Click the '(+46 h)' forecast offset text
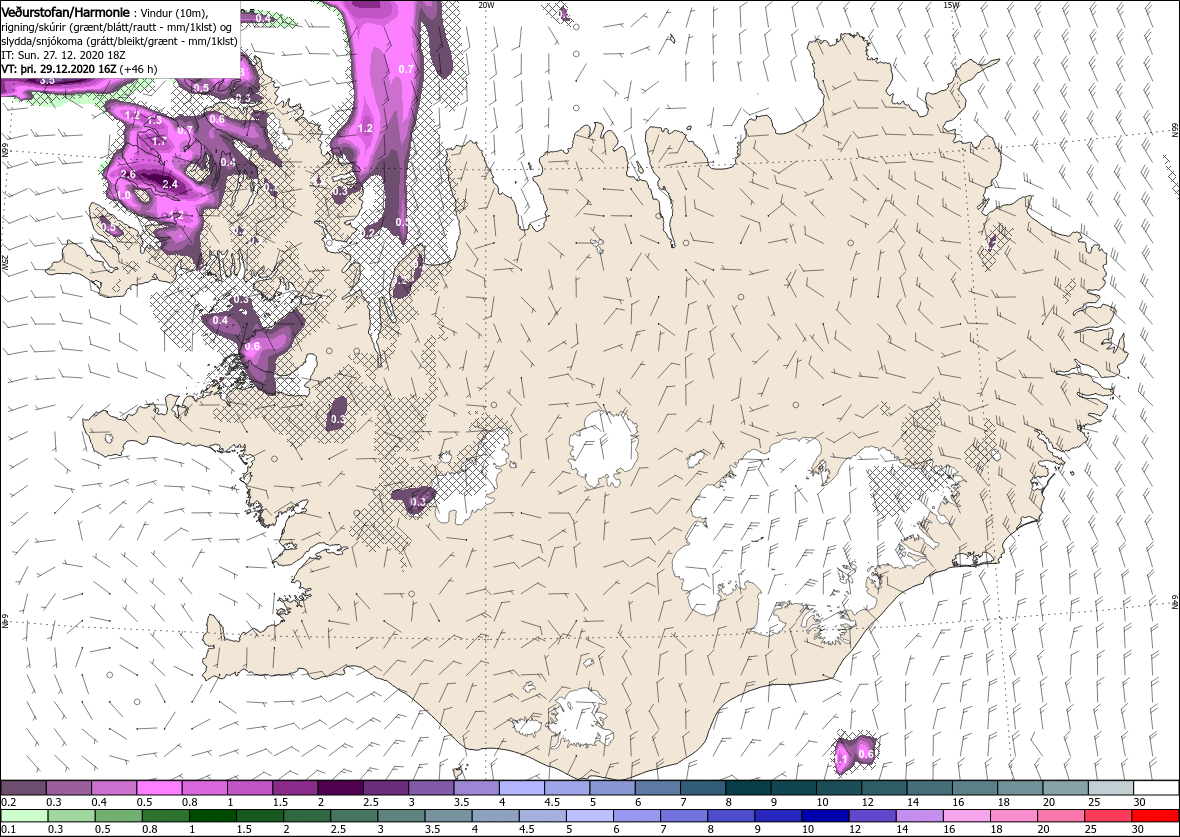This screenshot has height=837, width=1180. (x=138, y=68)
